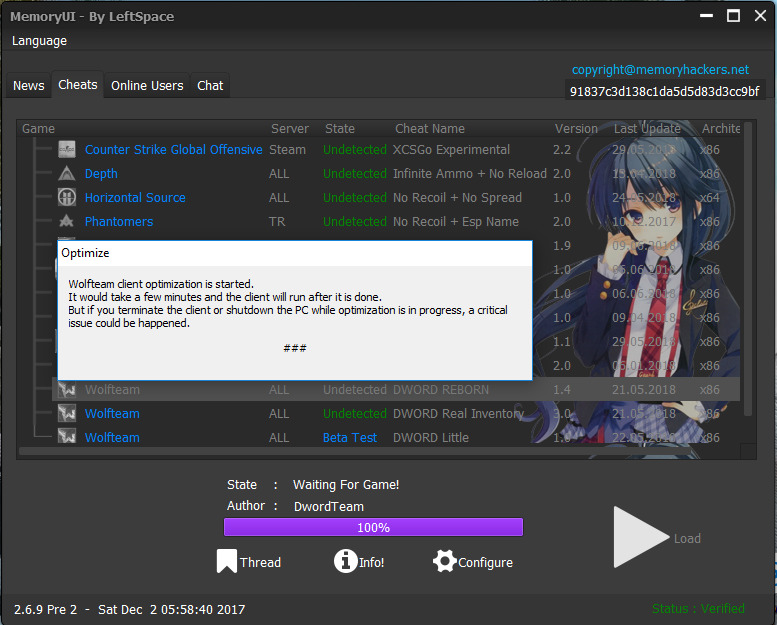The image size is (777, 625).
Task: Select highlighted Wolfteam DWORD REBORN row
Action: pyautogui.click(x=396, y=390)
